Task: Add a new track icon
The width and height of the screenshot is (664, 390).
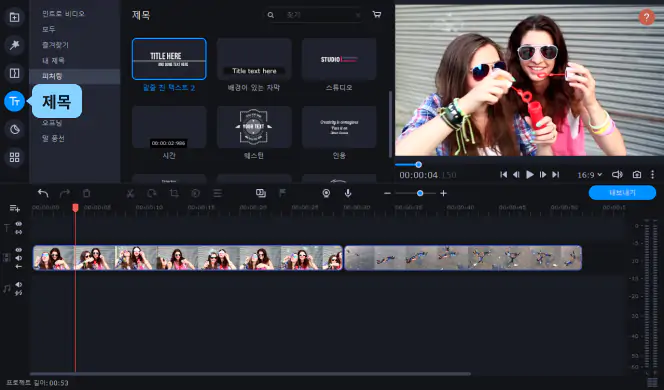Action: 14,208
